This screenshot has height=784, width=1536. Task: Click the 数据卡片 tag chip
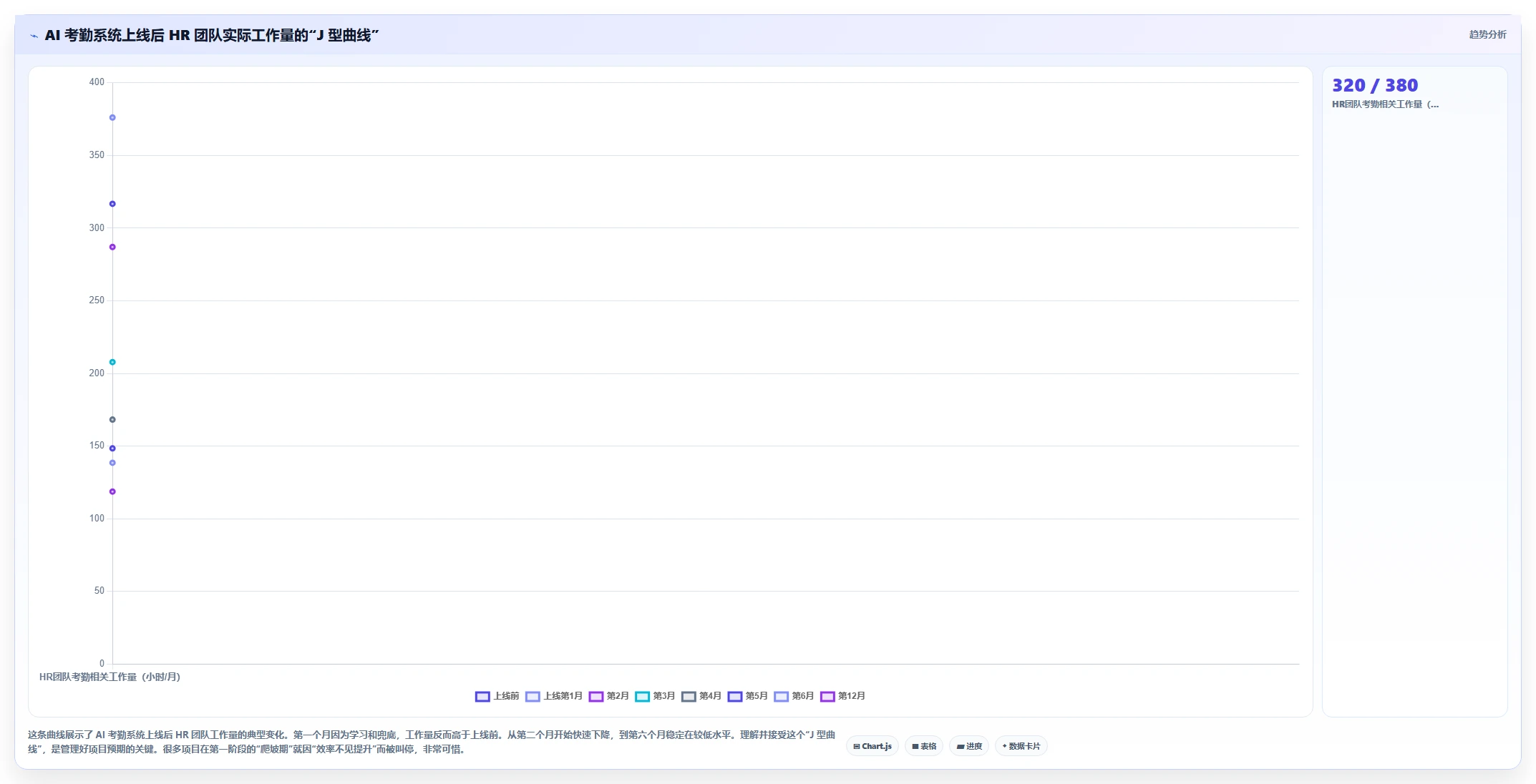point(1021,746)
